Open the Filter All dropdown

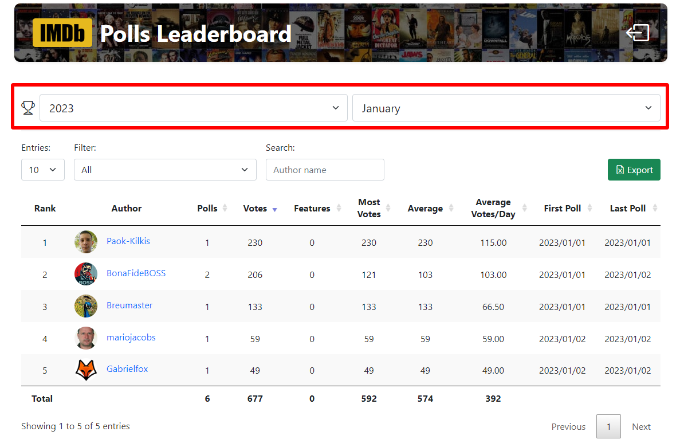click(x=165, y=170)
